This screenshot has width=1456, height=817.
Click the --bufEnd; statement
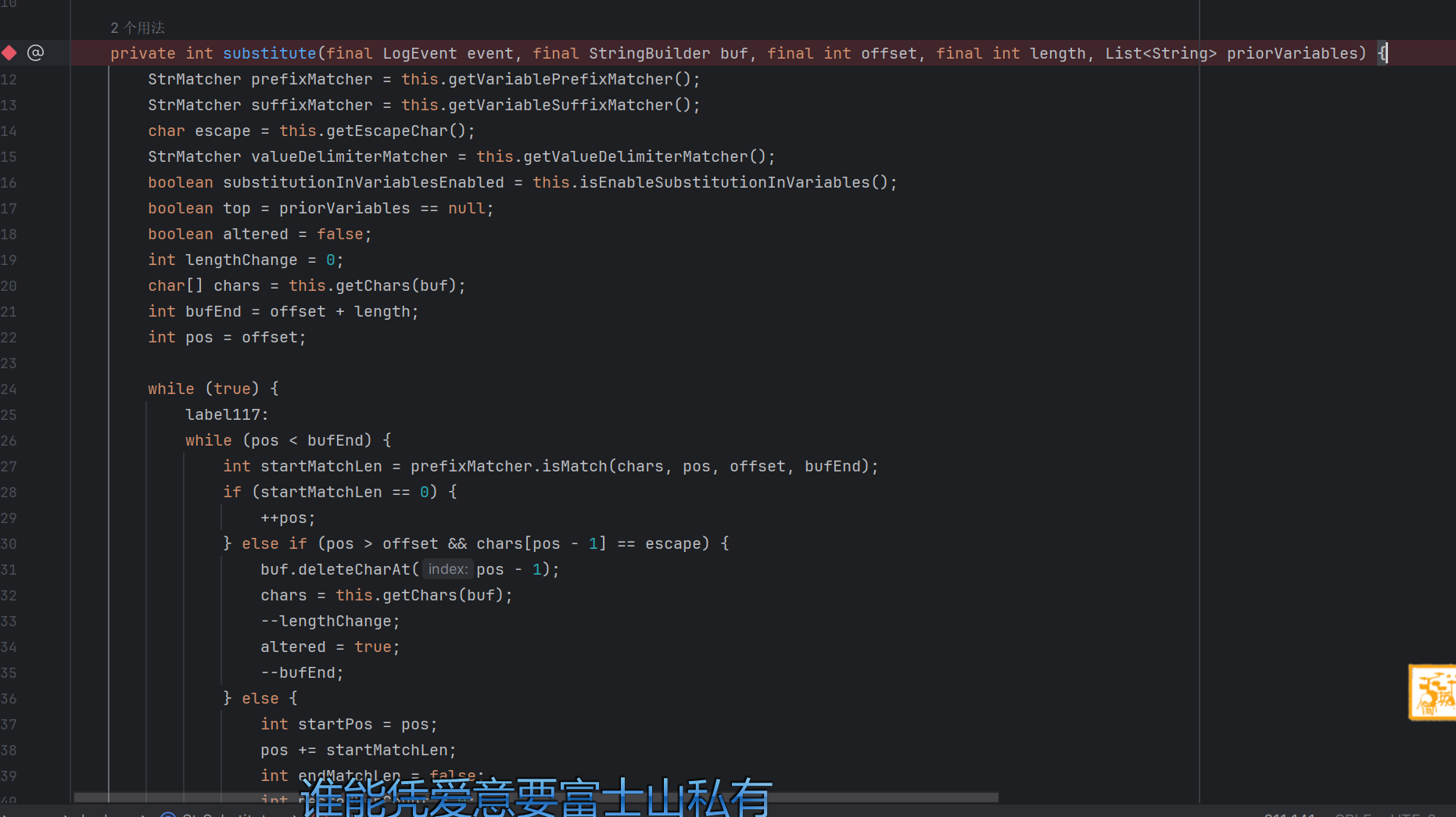[302, 672]
